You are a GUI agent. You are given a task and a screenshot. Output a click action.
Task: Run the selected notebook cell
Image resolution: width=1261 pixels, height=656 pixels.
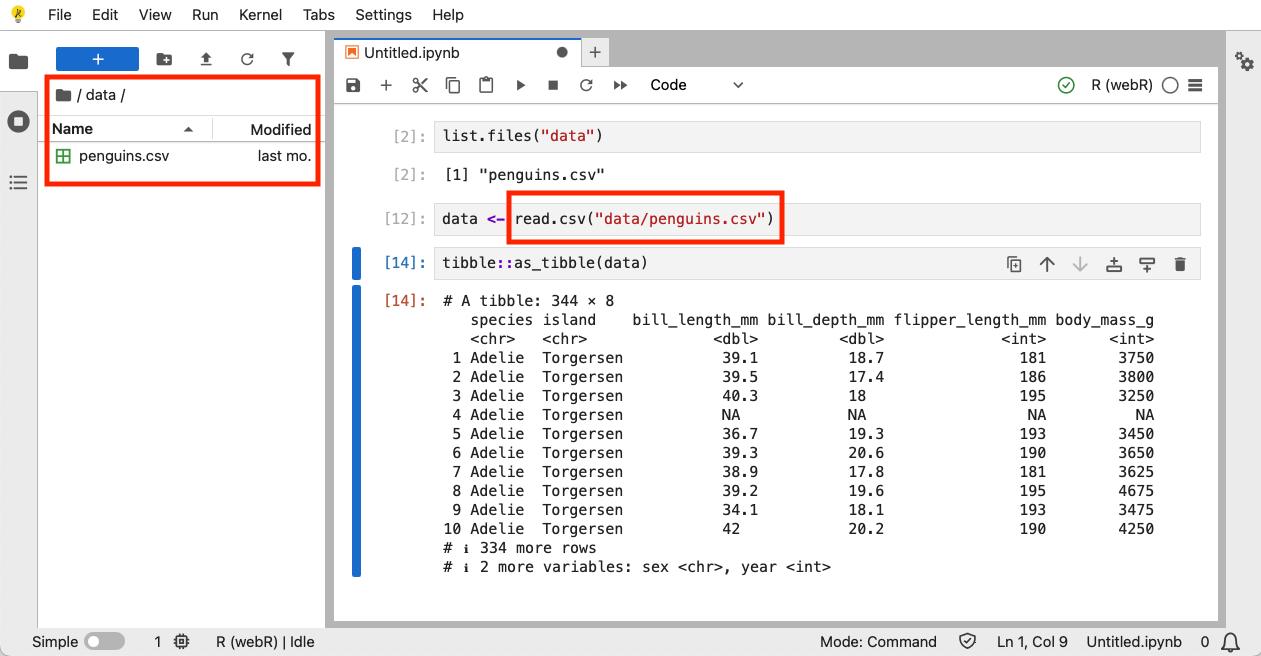[520, 85]
